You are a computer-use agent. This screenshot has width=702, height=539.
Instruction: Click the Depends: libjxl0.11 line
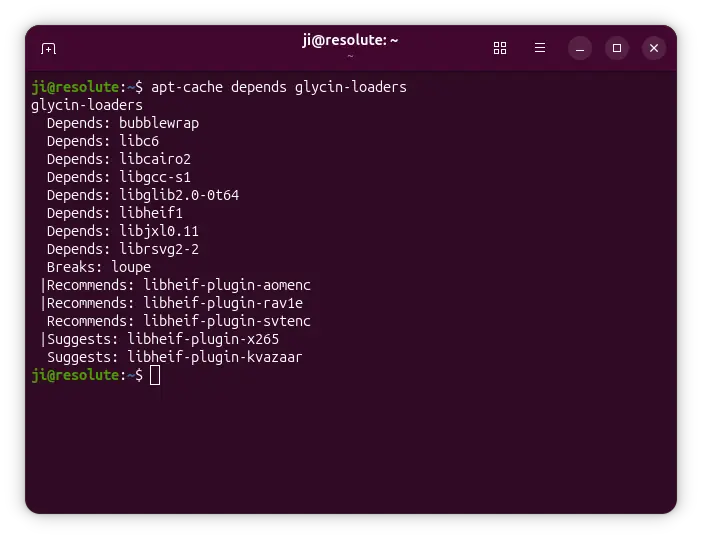point(123,231)
